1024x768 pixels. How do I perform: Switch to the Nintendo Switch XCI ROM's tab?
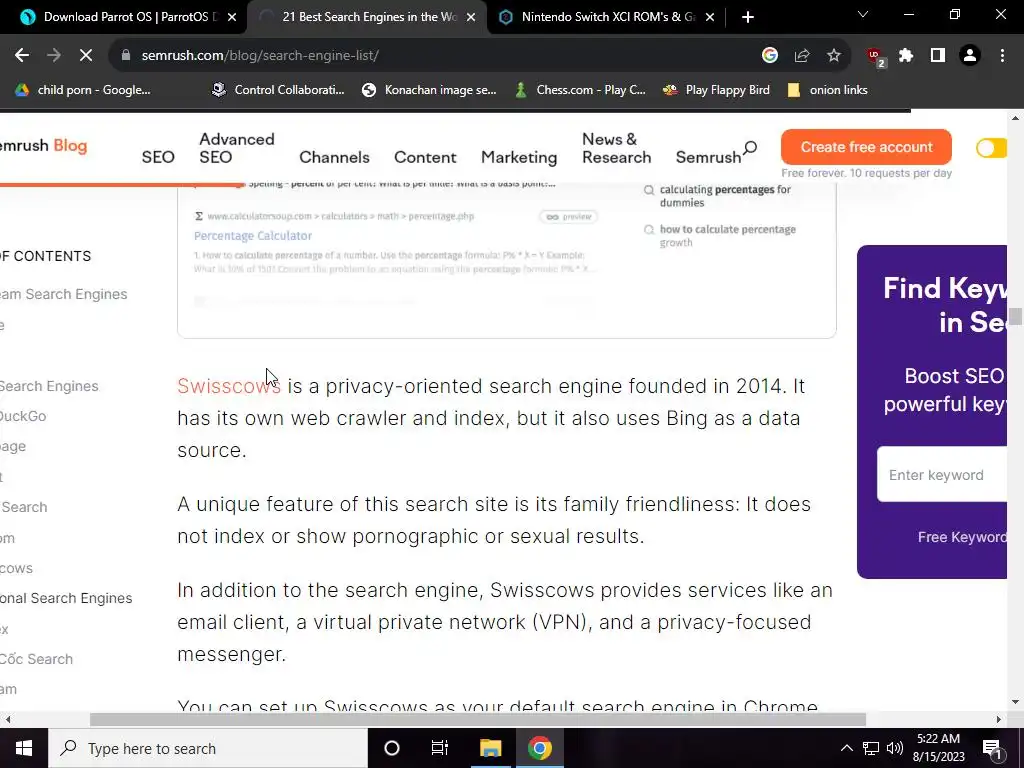click(607, 17)
